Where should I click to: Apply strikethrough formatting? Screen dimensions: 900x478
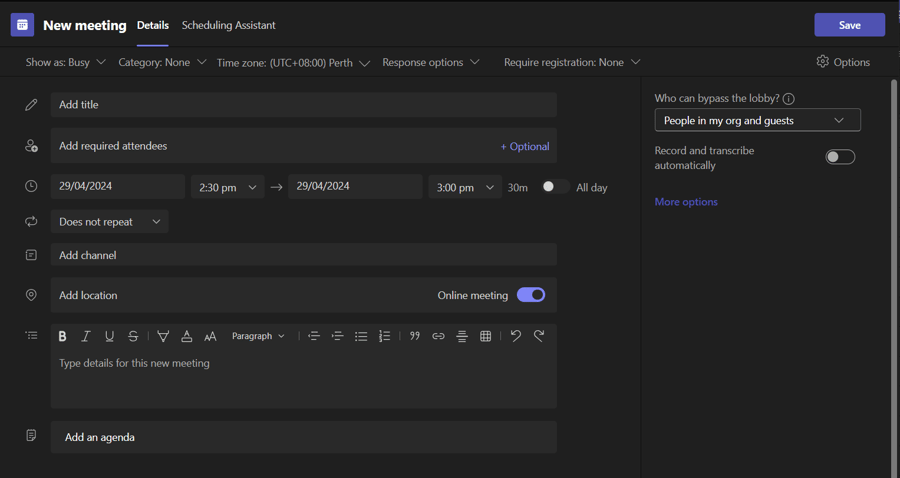click(x=133, y=336)
